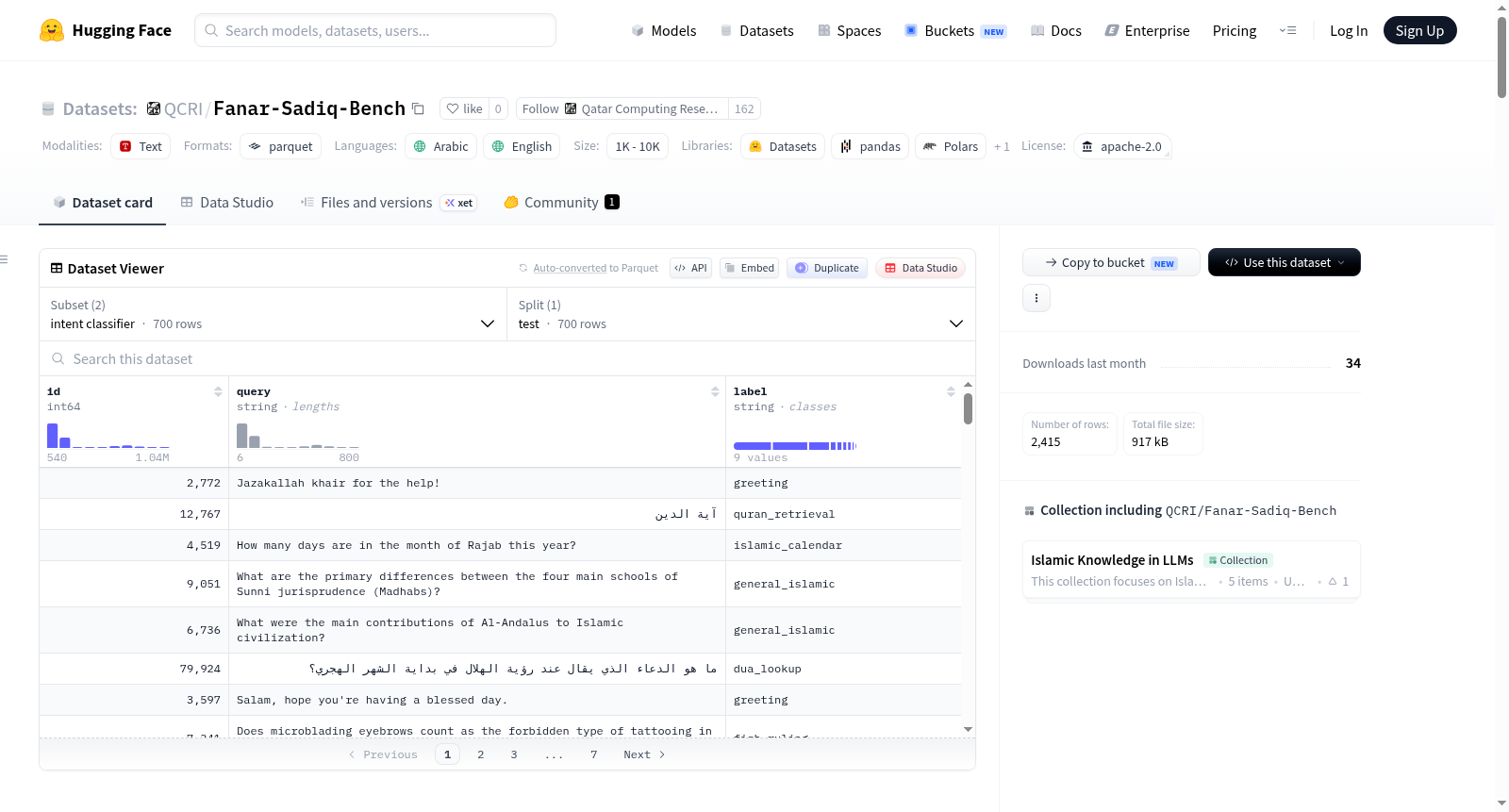1509x812 pixels.
Task: Go to page 3 of the table
Action: 514,754
